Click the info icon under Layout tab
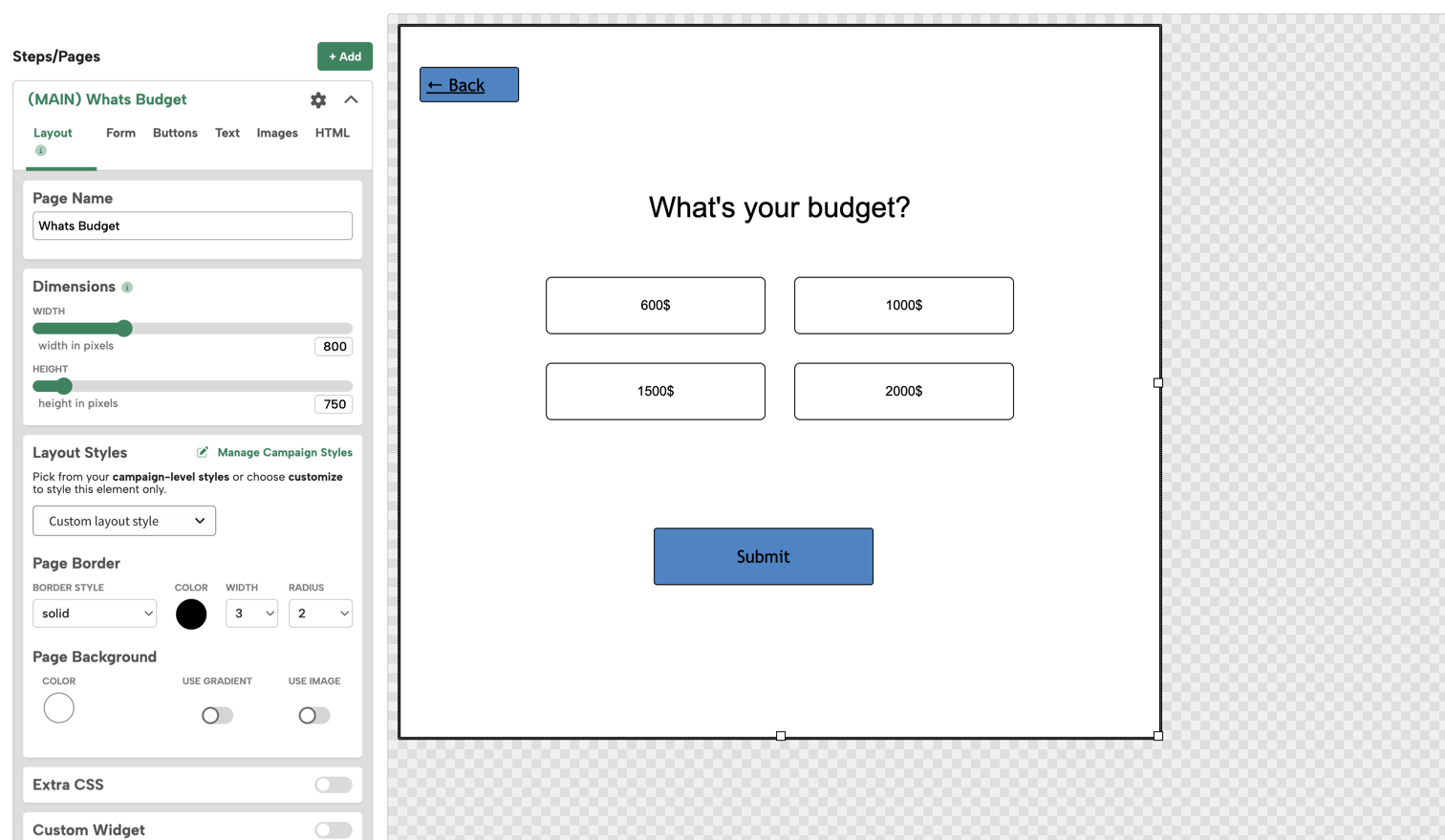 (x=40, y=151)
